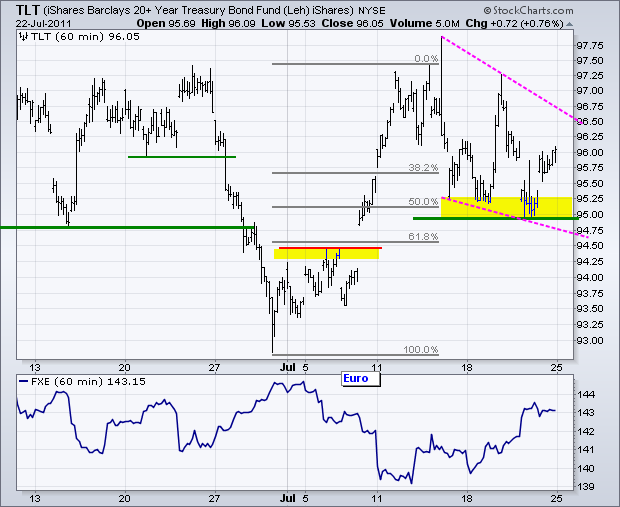Click the 93.00 price axis label

590,341
